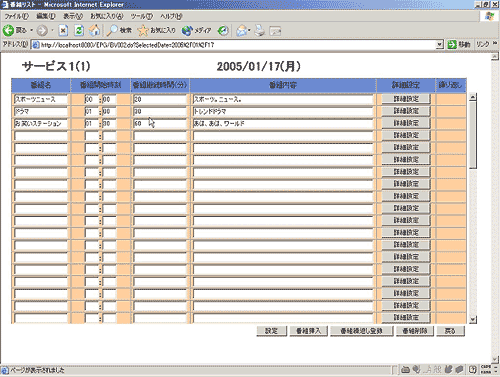Click the 繰り返し column header
The image size is (500, 377).
coord(450,85)
